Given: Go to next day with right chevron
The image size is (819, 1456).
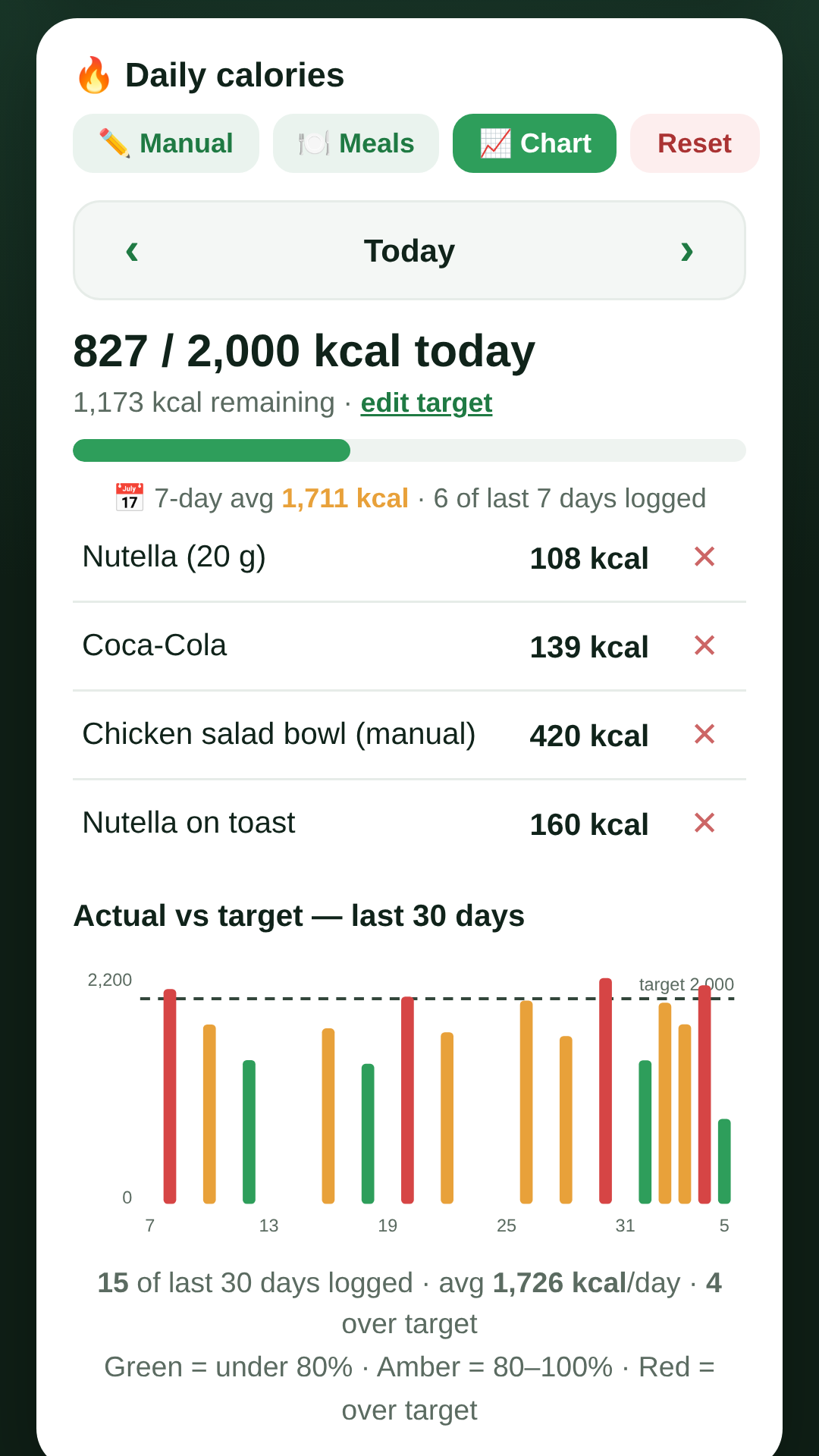Looking at the screenshot, I should coord(687,250).
